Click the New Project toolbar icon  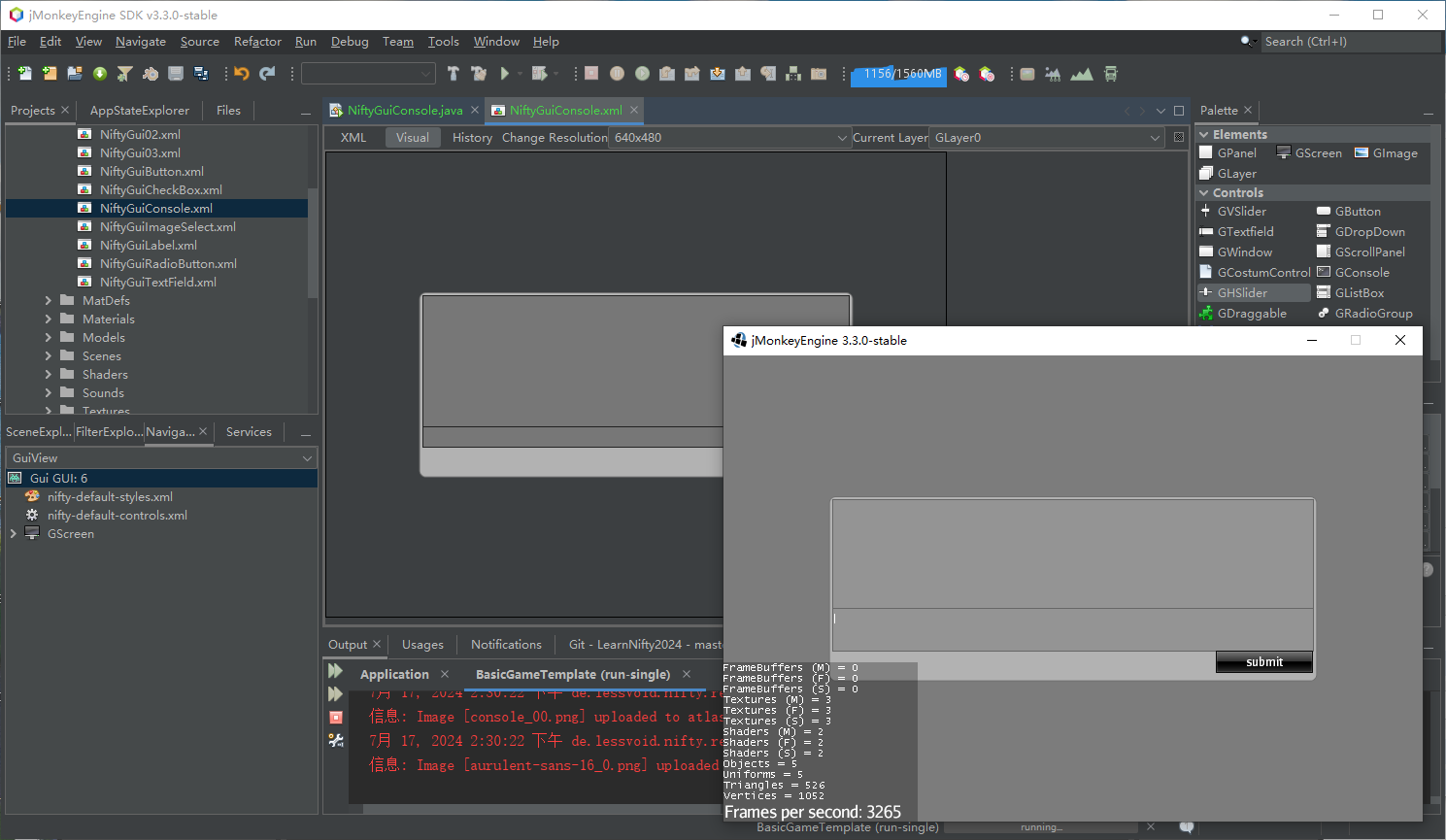click(x=50, y=74)
